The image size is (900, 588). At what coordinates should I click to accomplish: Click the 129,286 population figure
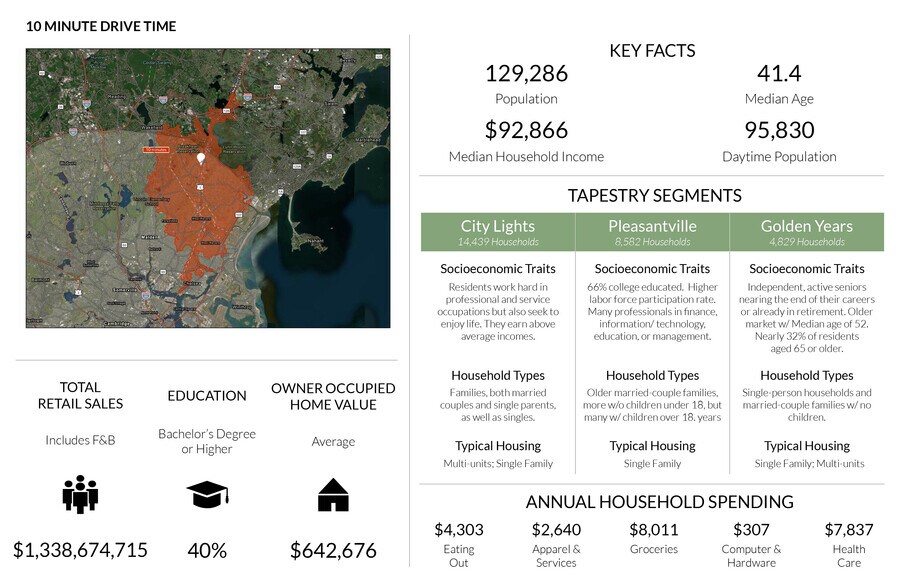coord(526,74)
